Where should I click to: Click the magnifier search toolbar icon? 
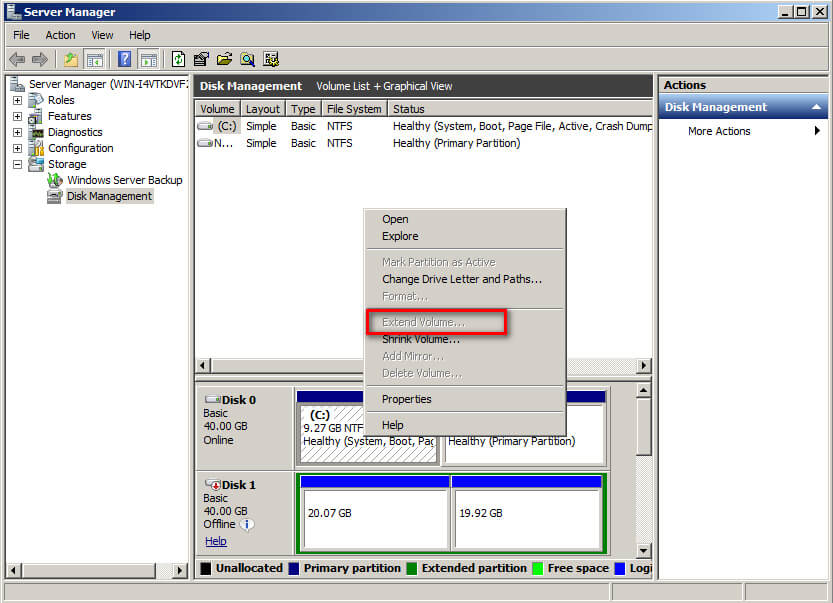(x=248, y=59)
